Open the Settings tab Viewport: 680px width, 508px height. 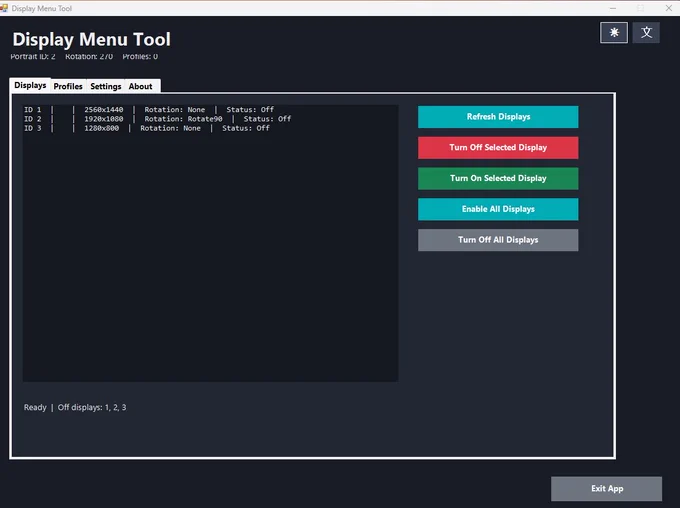click(105, 86)
